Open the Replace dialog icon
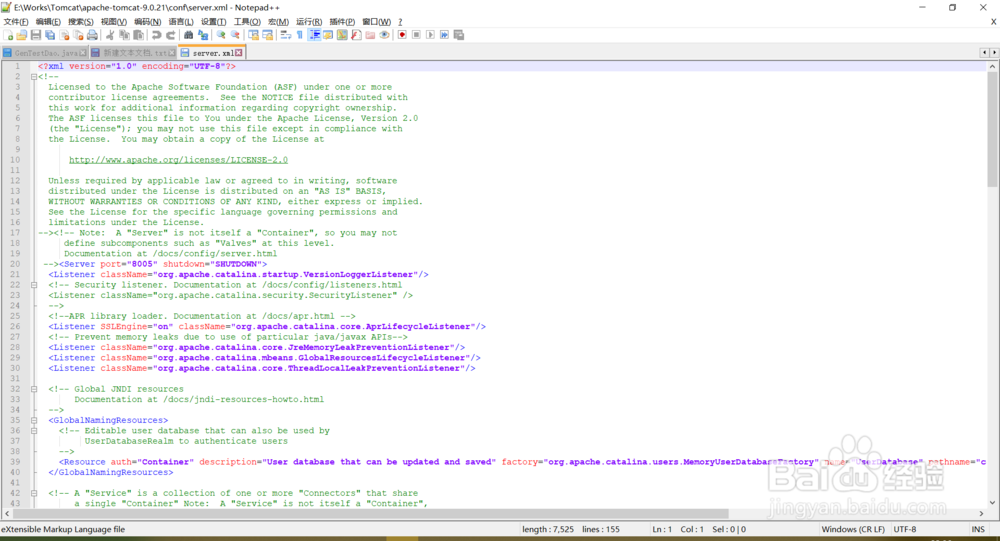 tap(203, 35)
